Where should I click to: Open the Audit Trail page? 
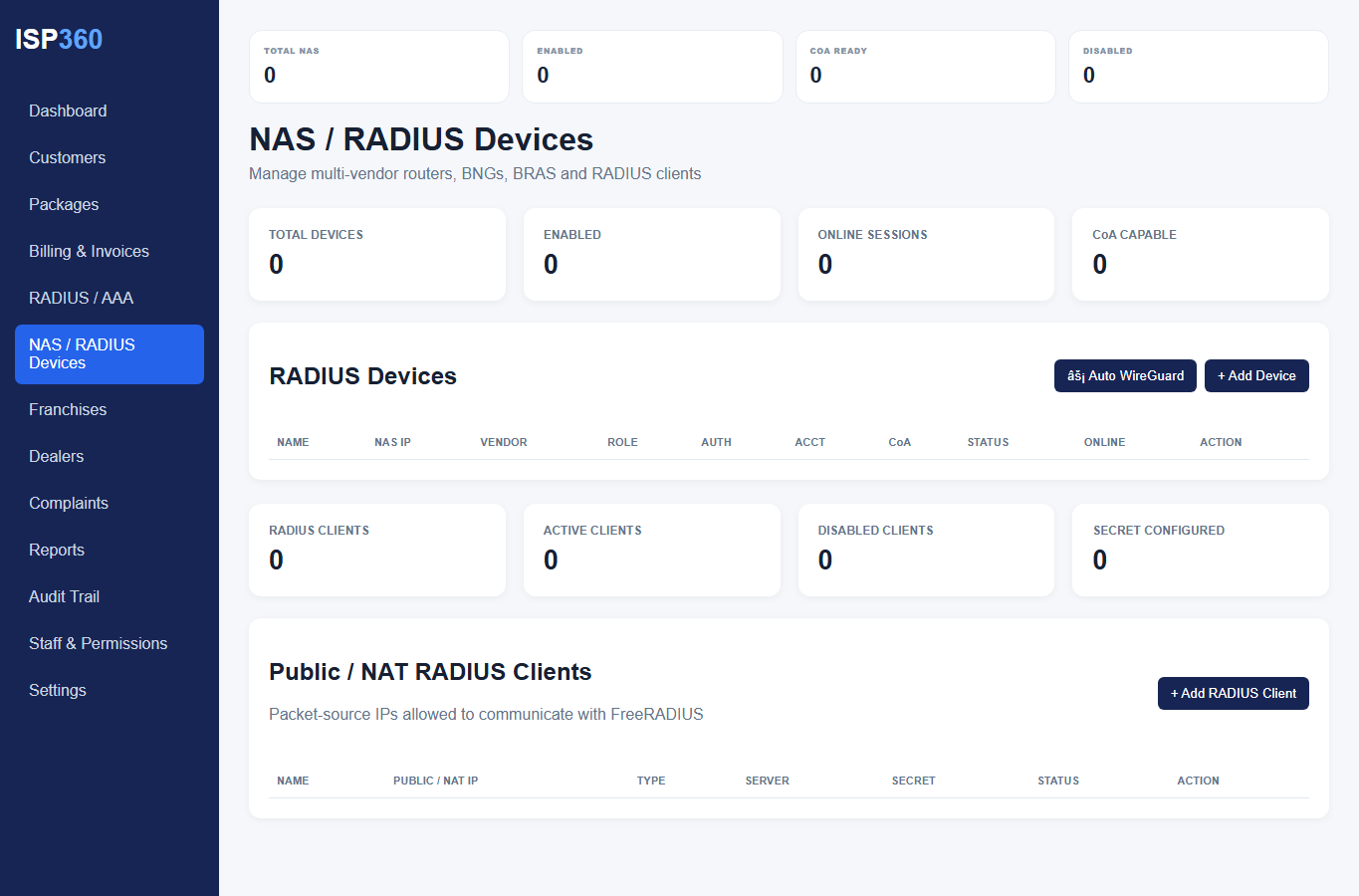(110, 596)
